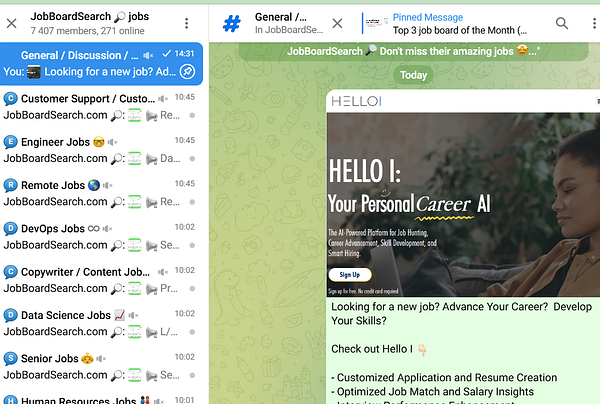Click muted icon beside Remote Jobs
Screen dimensions: 600x404
(x=108, y=186)
